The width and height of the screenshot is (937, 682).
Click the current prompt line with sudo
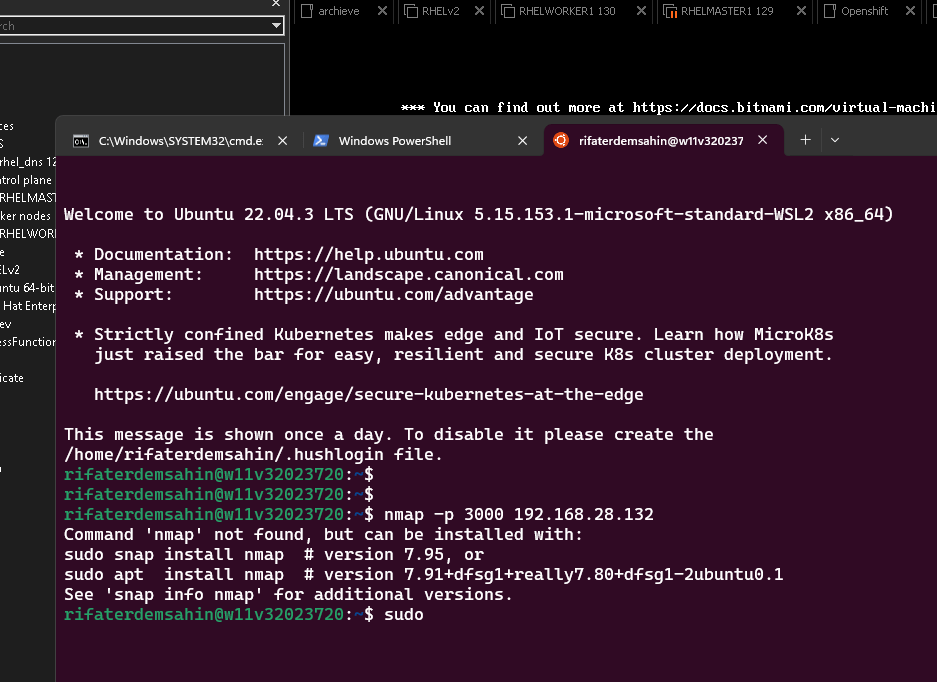tap(244, 614)
